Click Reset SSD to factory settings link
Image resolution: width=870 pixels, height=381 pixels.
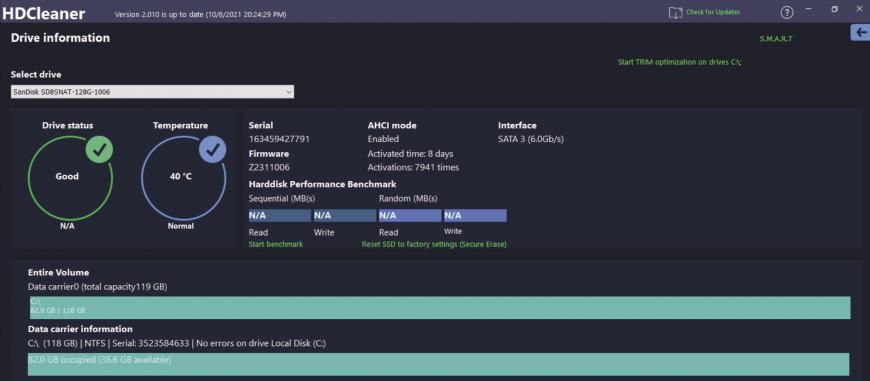(434, 244)
